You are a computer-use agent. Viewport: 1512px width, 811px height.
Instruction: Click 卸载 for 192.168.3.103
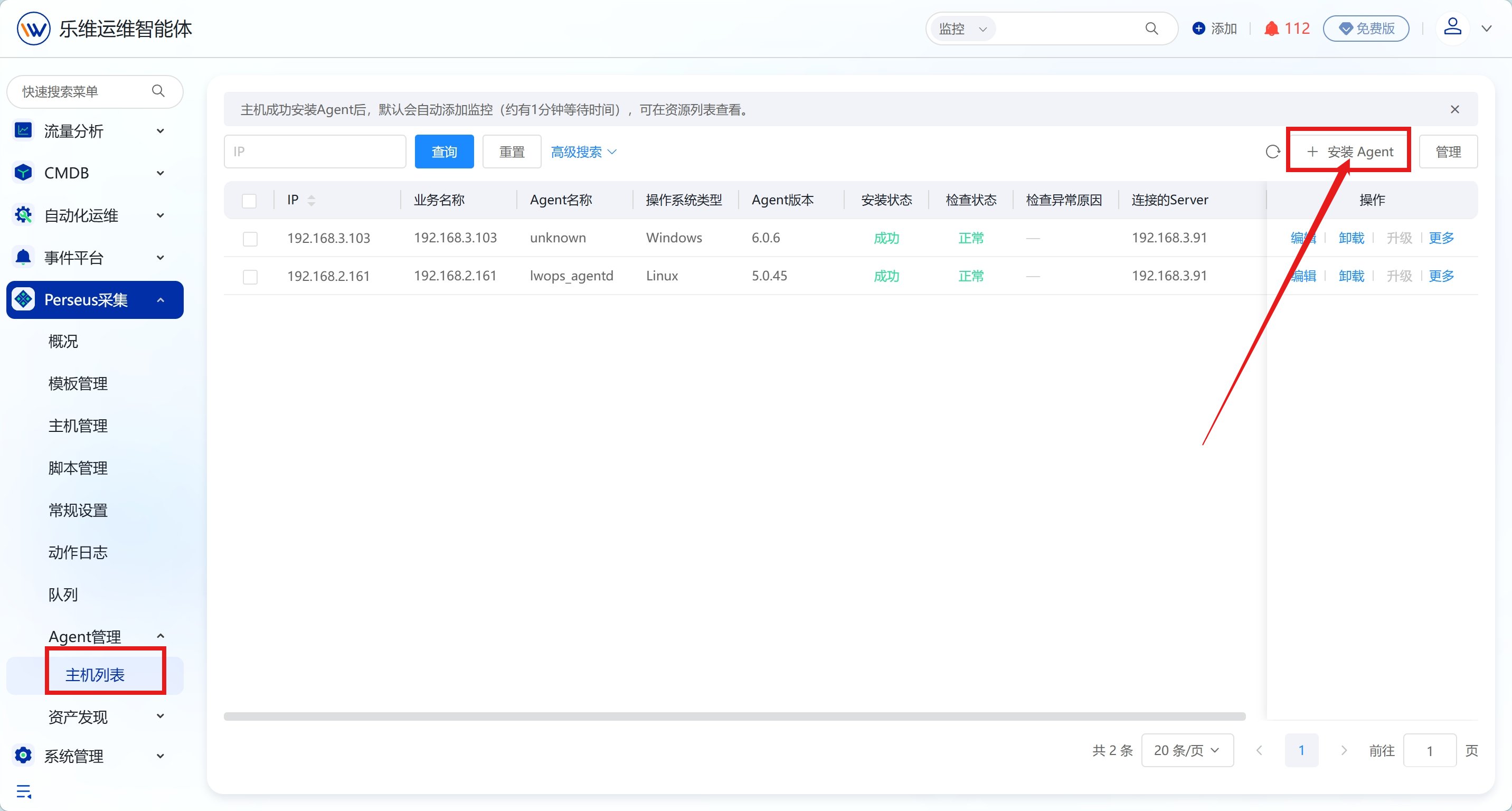pyautogui.click(x=1351, y=238)
